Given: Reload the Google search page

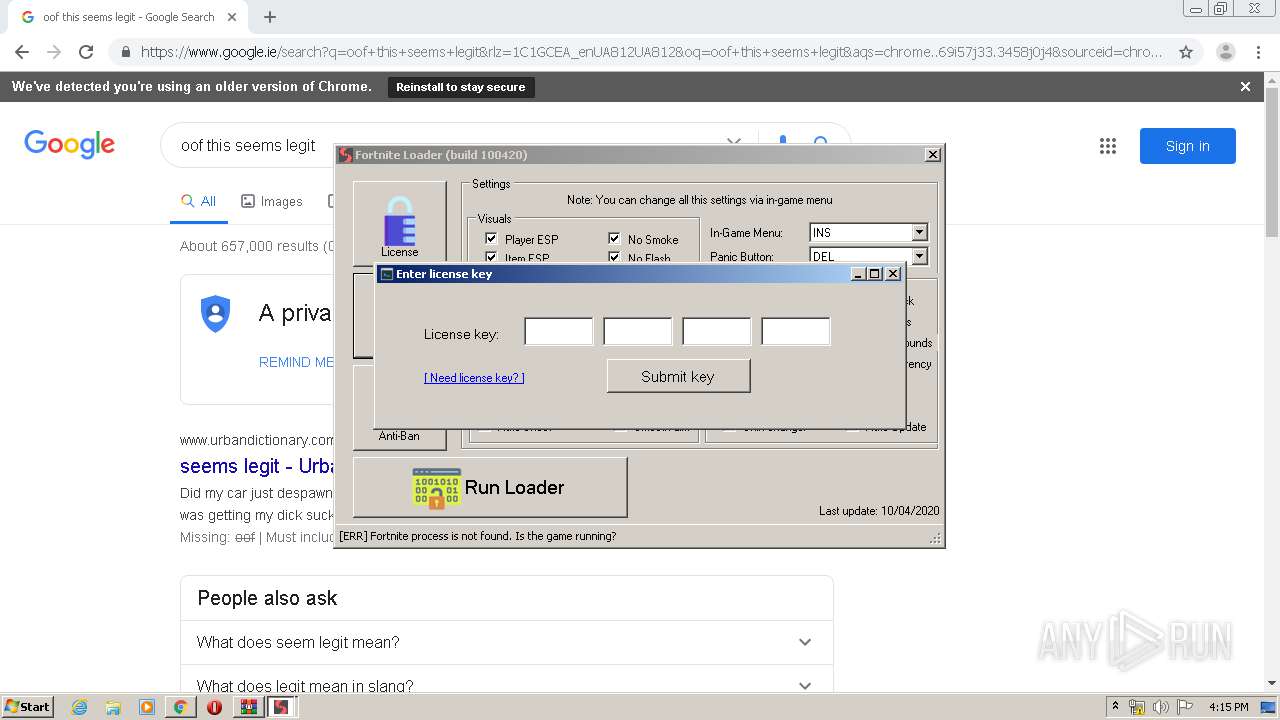Looking at the screenshot, I should [x=86, y=52].
